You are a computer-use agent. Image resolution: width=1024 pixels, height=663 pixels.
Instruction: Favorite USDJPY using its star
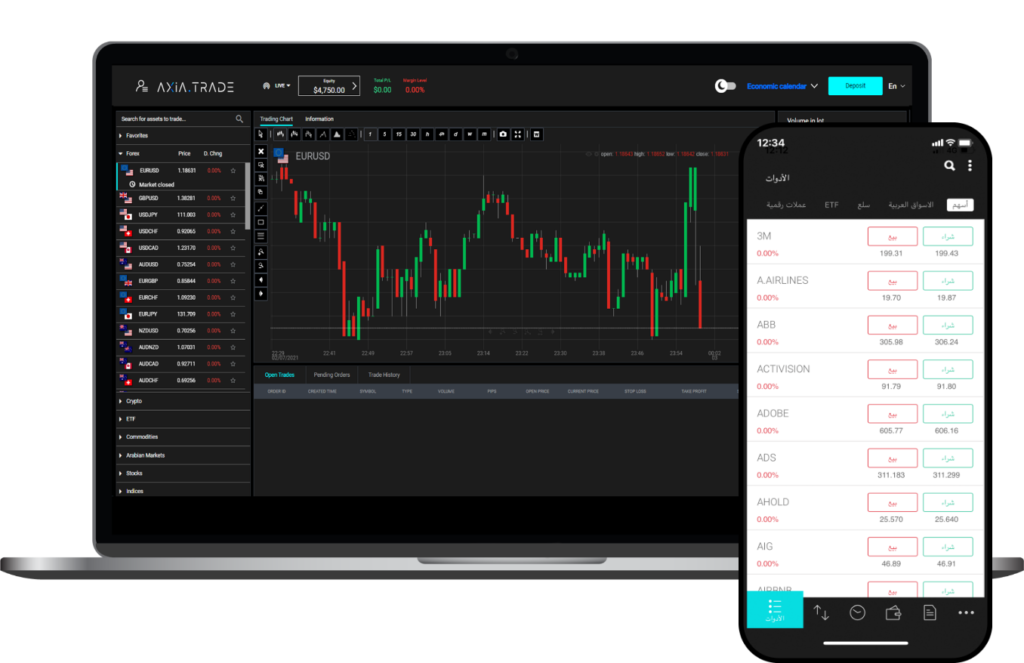233,215
